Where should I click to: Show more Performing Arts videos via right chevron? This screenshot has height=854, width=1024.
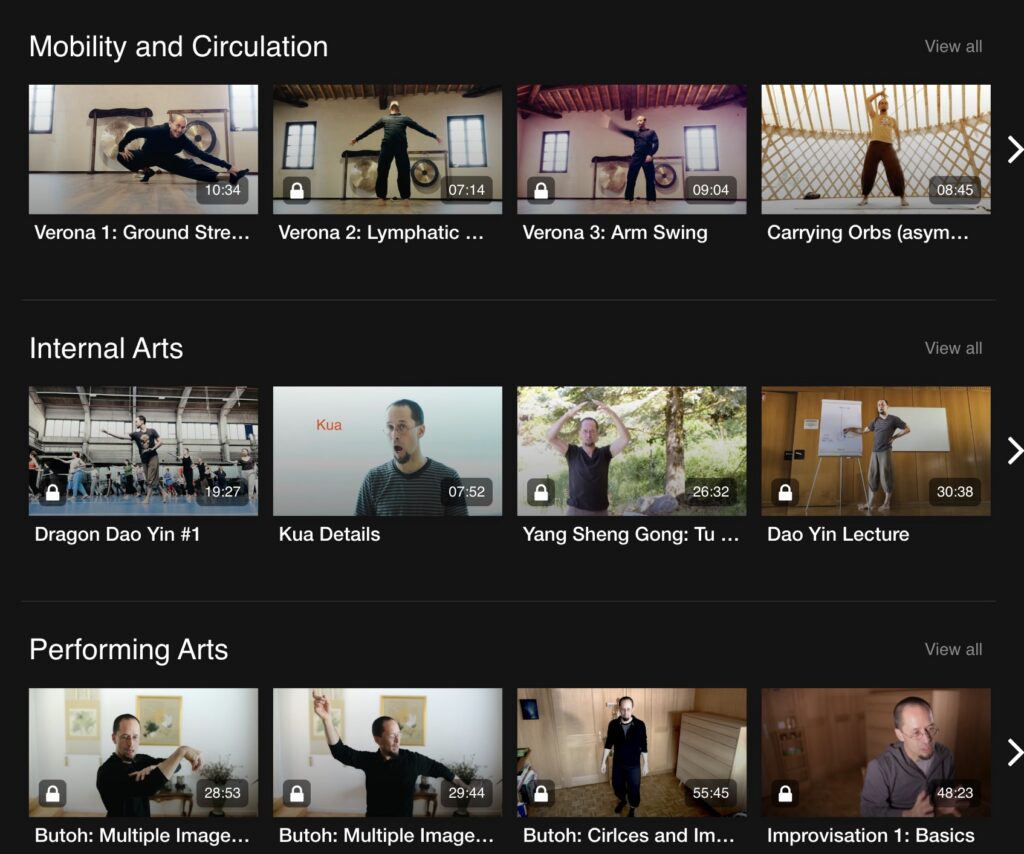tap(1014, 752)
